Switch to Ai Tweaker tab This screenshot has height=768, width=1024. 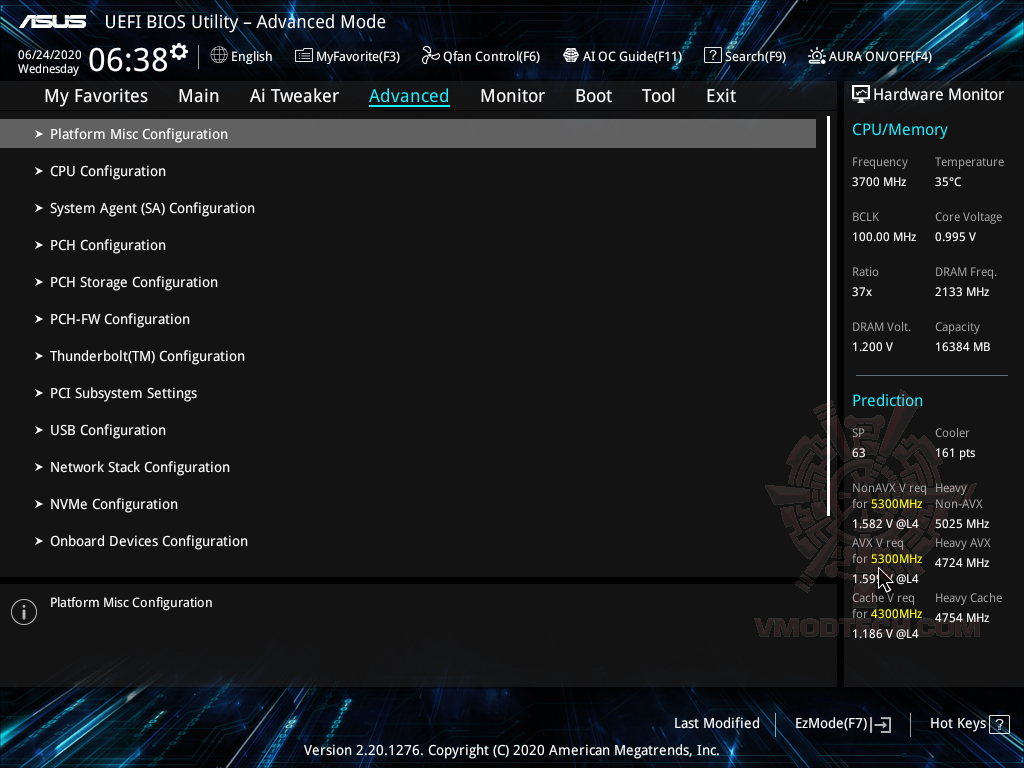tap(294, 96)
